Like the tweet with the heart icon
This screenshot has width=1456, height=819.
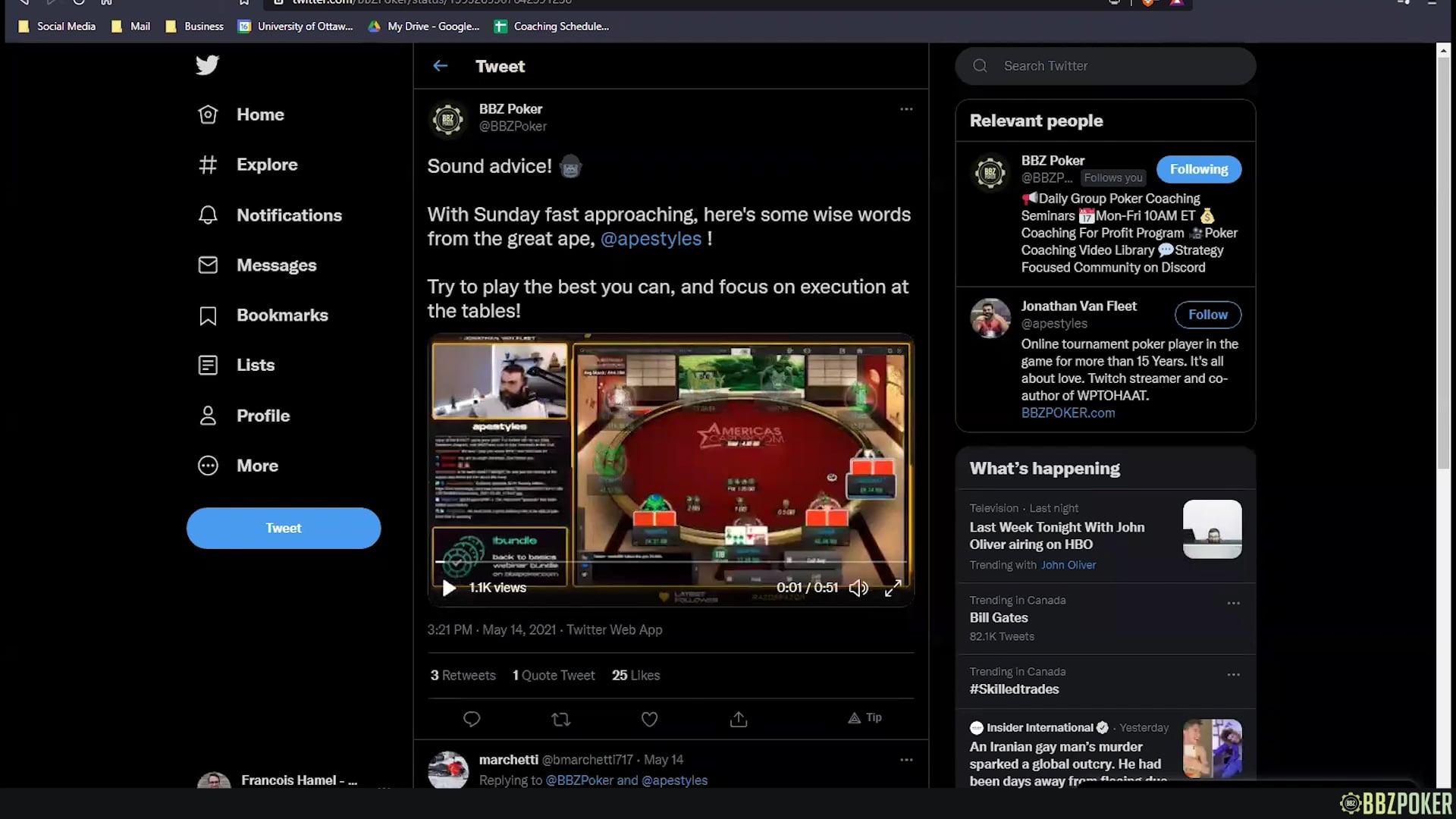(649, 719)
